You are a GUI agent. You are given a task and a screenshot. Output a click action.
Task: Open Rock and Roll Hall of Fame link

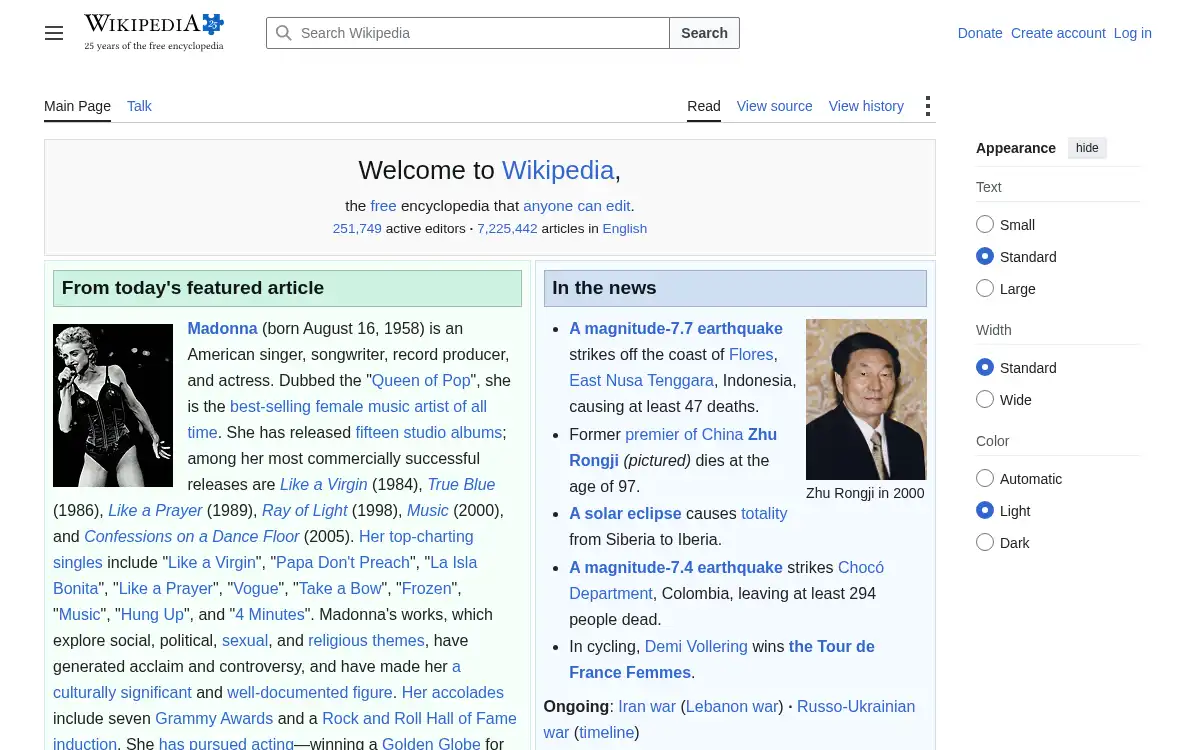click(x=420, y=718)
